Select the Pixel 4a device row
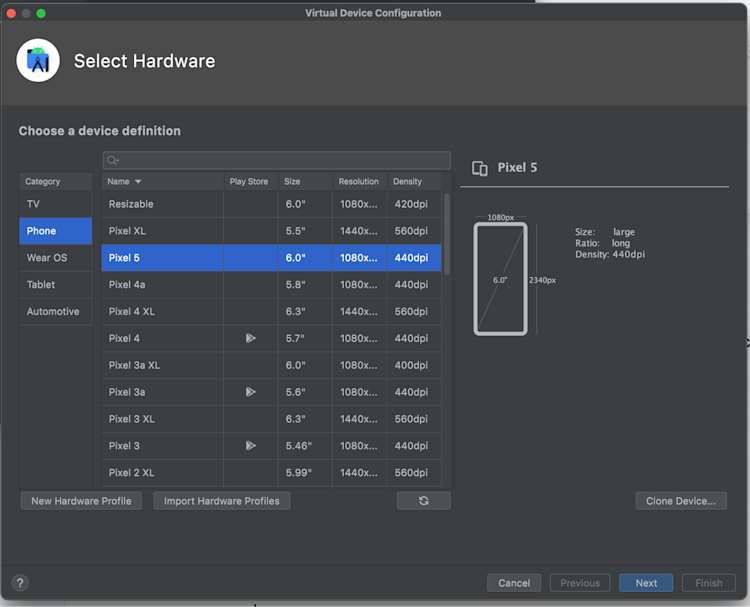The height and width of the screenshot is (607, 750). pyautogui.click(x=271, y=285)
